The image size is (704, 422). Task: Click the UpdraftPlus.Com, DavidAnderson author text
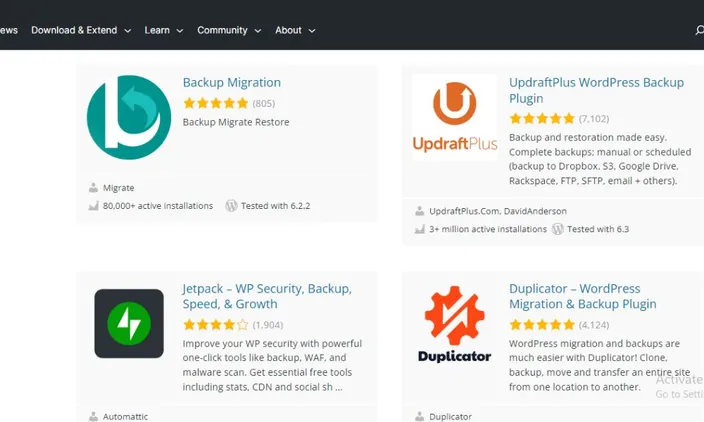498,211
